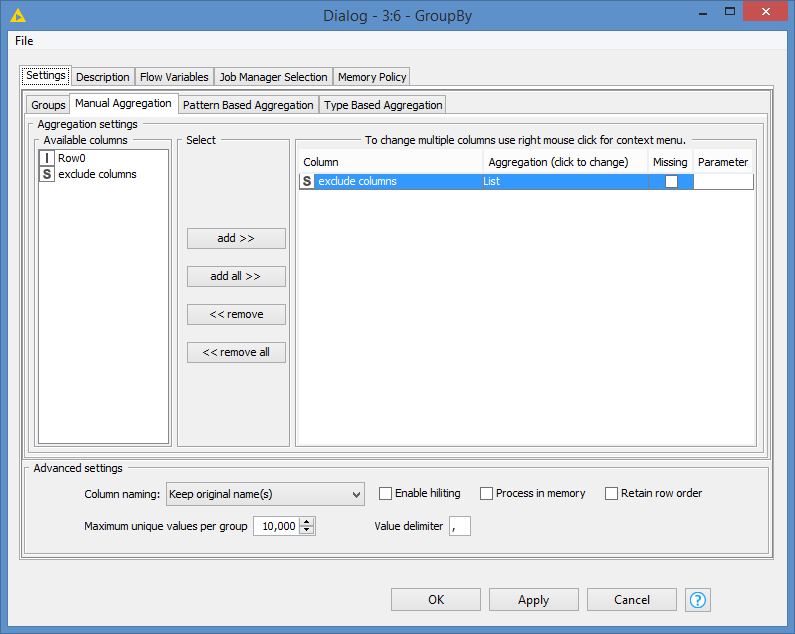Click the << remove all button

[x=236, y=353]
